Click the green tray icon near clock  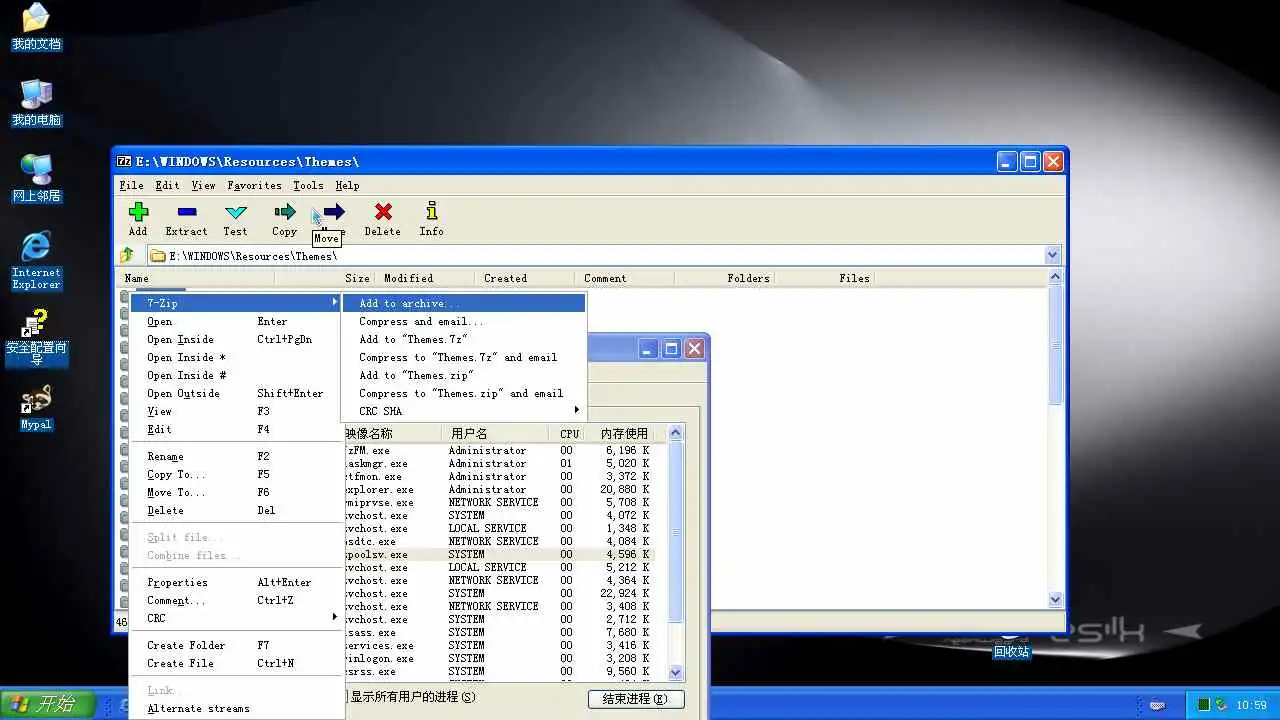tap(1206, 705)
